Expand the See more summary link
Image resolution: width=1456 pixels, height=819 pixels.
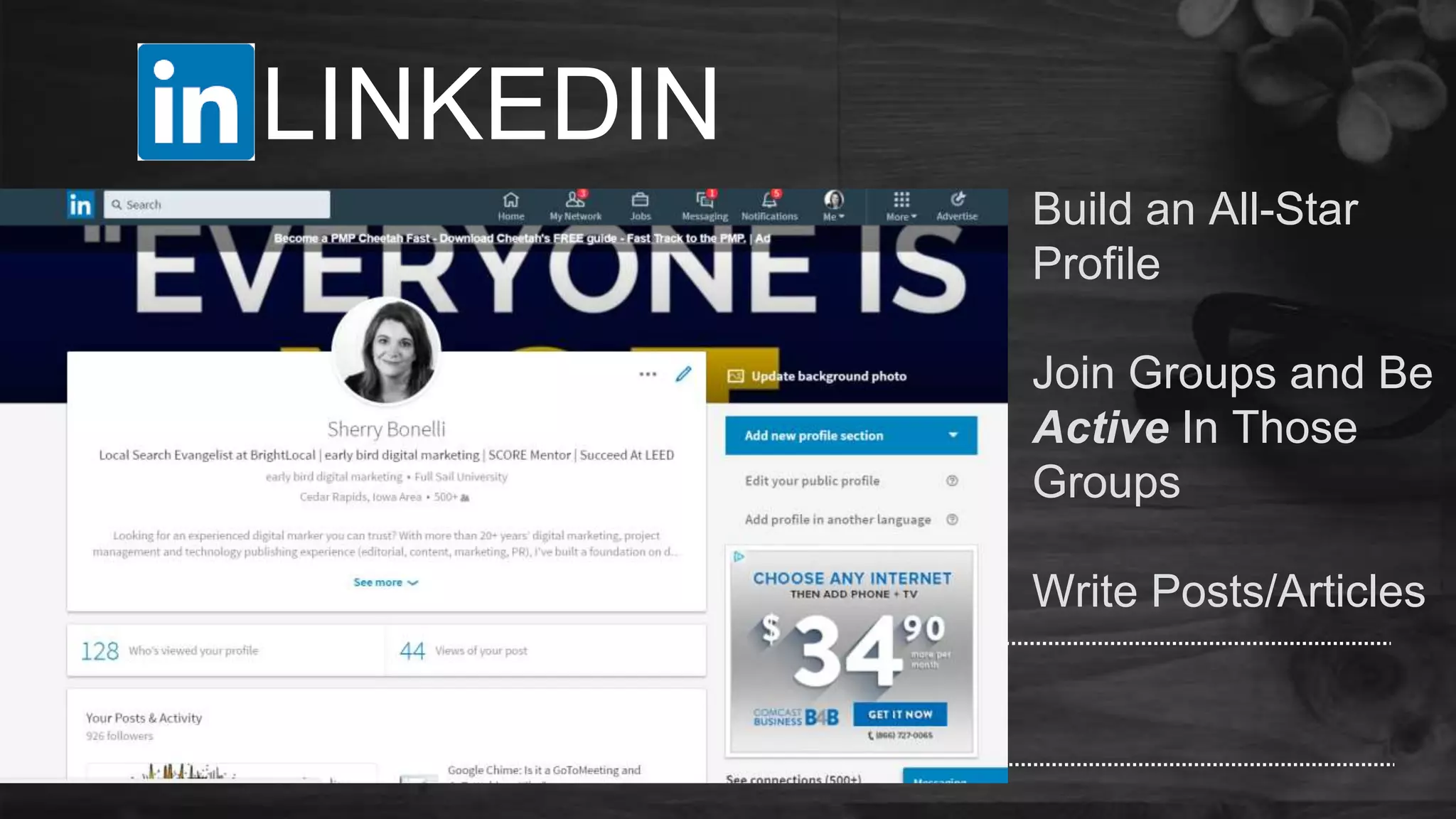coord(386,582)
